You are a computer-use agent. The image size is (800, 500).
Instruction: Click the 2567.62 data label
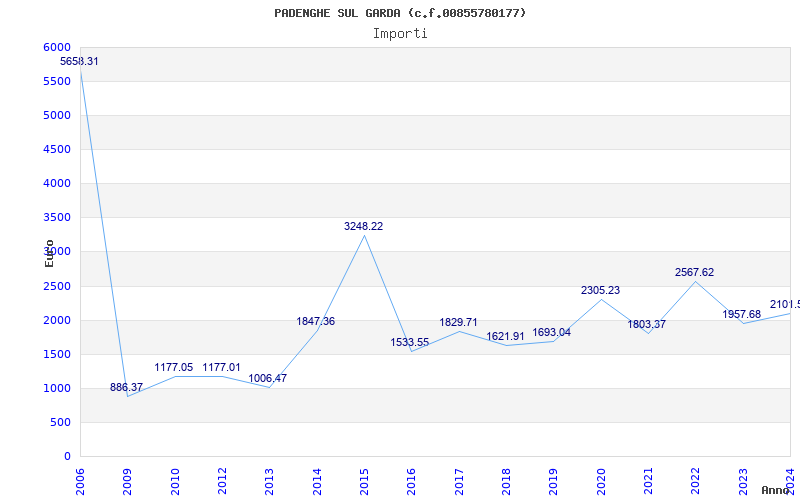(x=694, y=272)
